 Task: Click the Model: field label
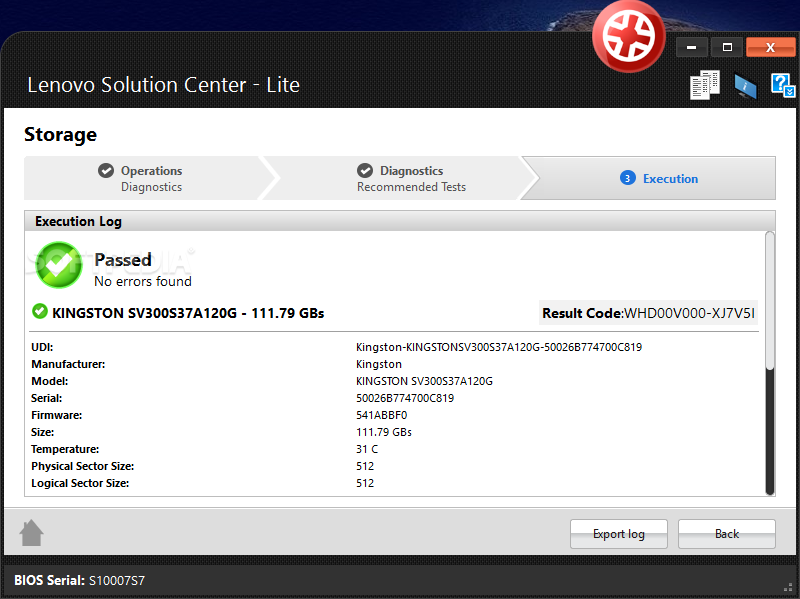click(x=49, y=381)
